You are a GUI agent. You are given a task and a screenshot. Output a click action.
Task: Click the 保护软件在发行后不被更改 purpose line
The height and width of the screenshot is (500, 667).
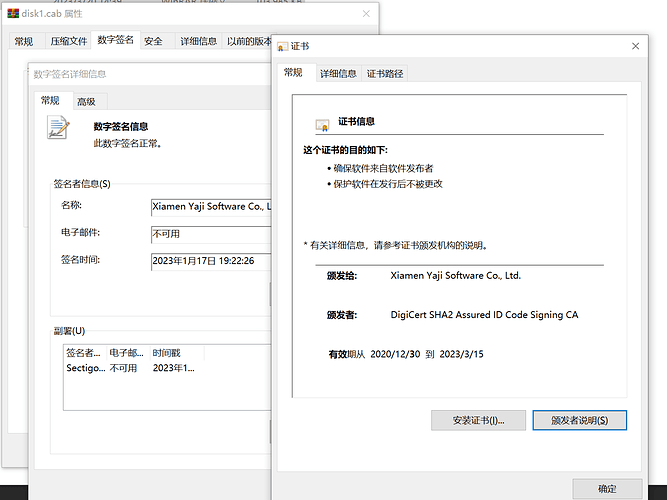[x=388, y=184]
